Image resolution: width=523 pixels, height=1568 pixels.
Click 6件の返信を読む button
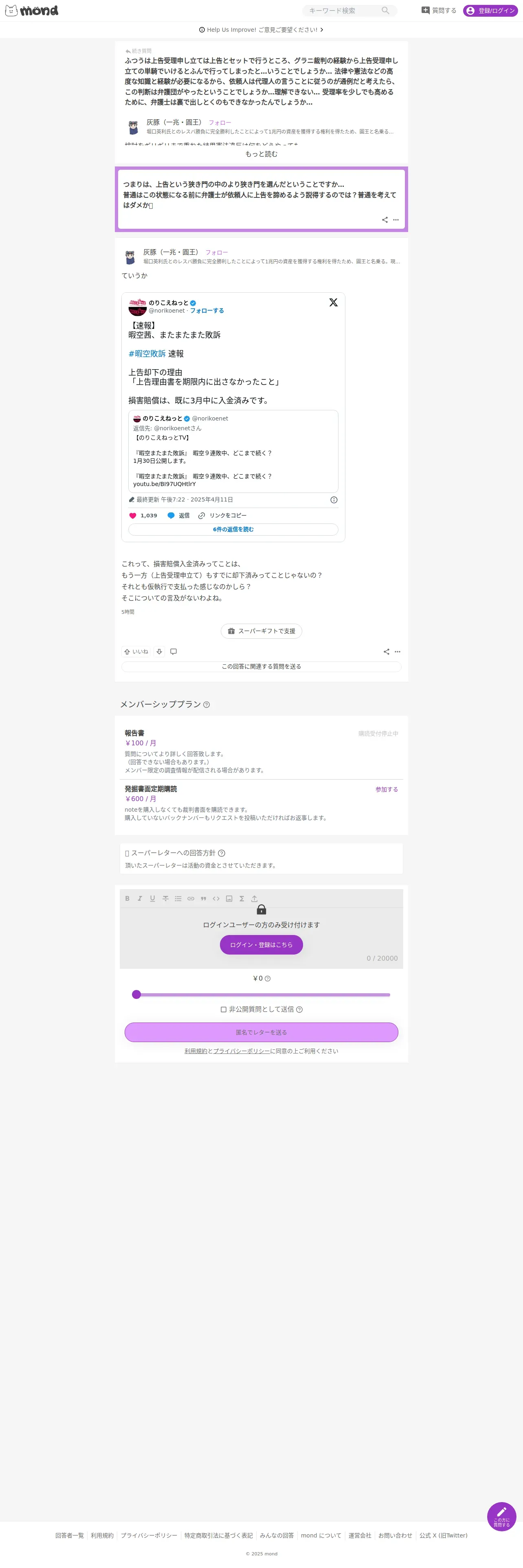(233, 530)
